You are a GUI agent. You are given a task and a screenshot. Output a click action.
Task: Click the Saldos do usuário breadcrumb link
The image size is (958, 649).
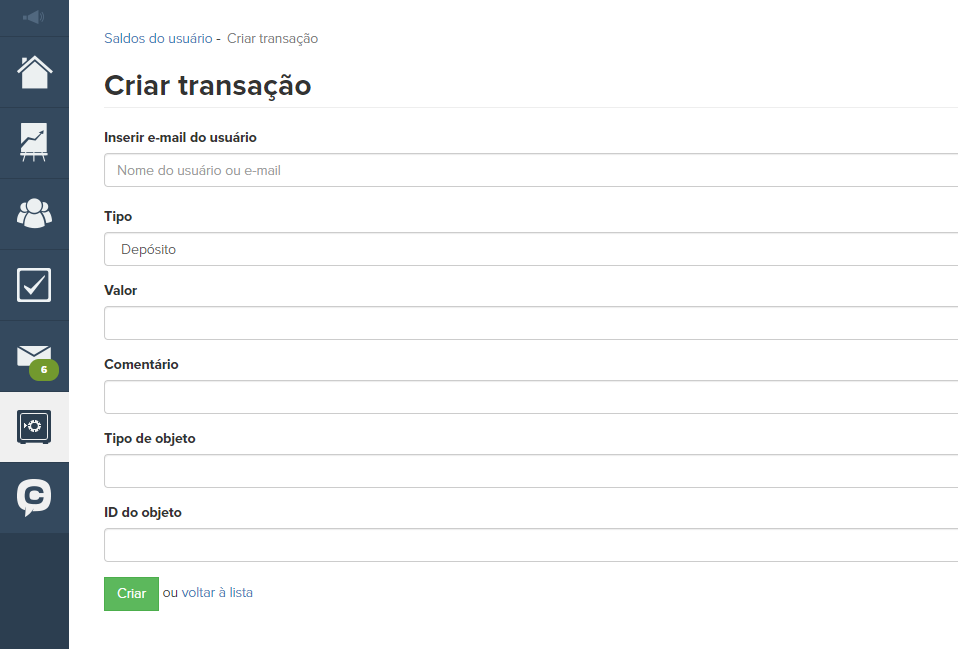coord(158,38)
